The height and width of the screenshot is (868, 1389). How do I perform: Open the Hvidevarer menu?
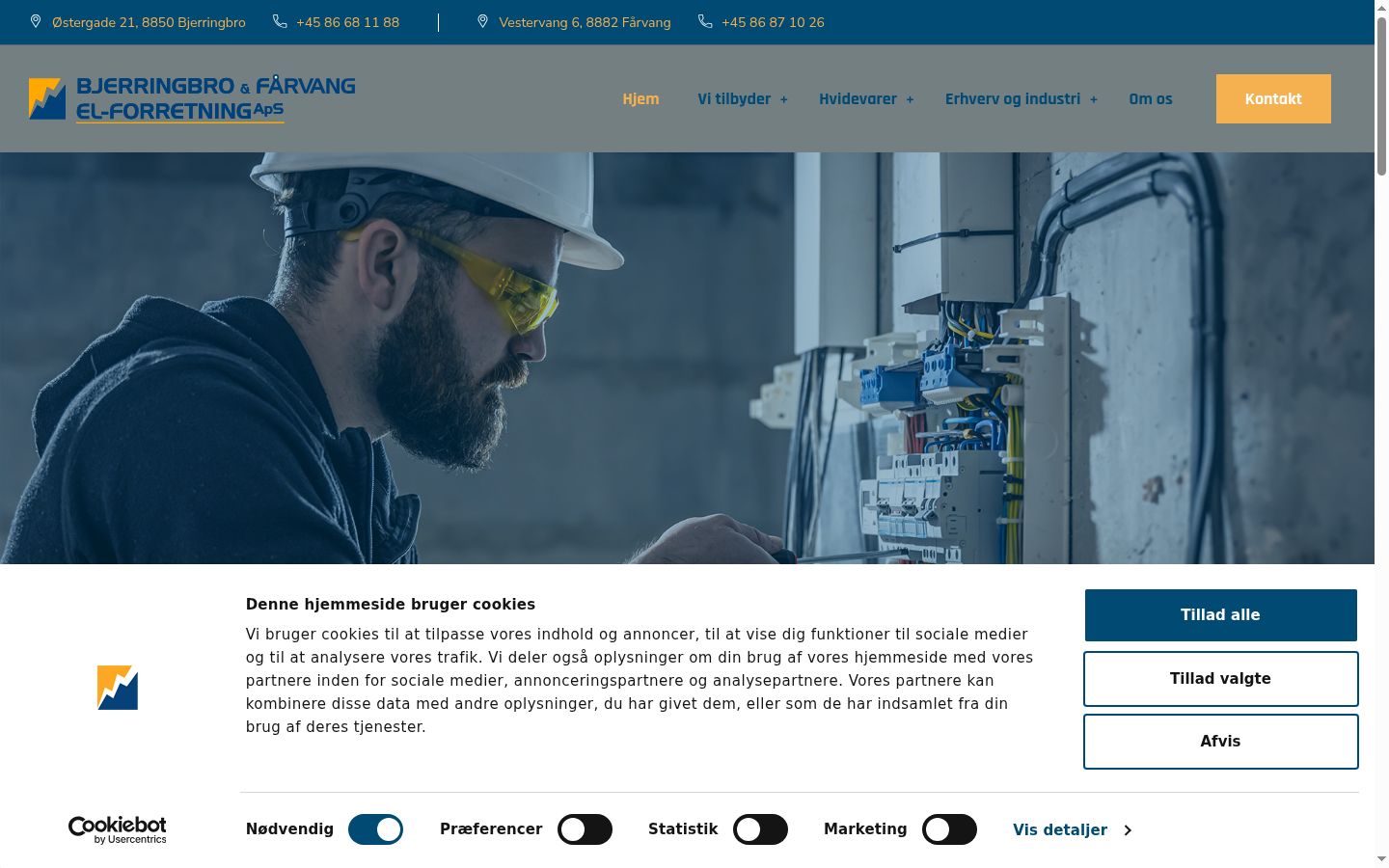pyautogui.click(x=858, y=98)
